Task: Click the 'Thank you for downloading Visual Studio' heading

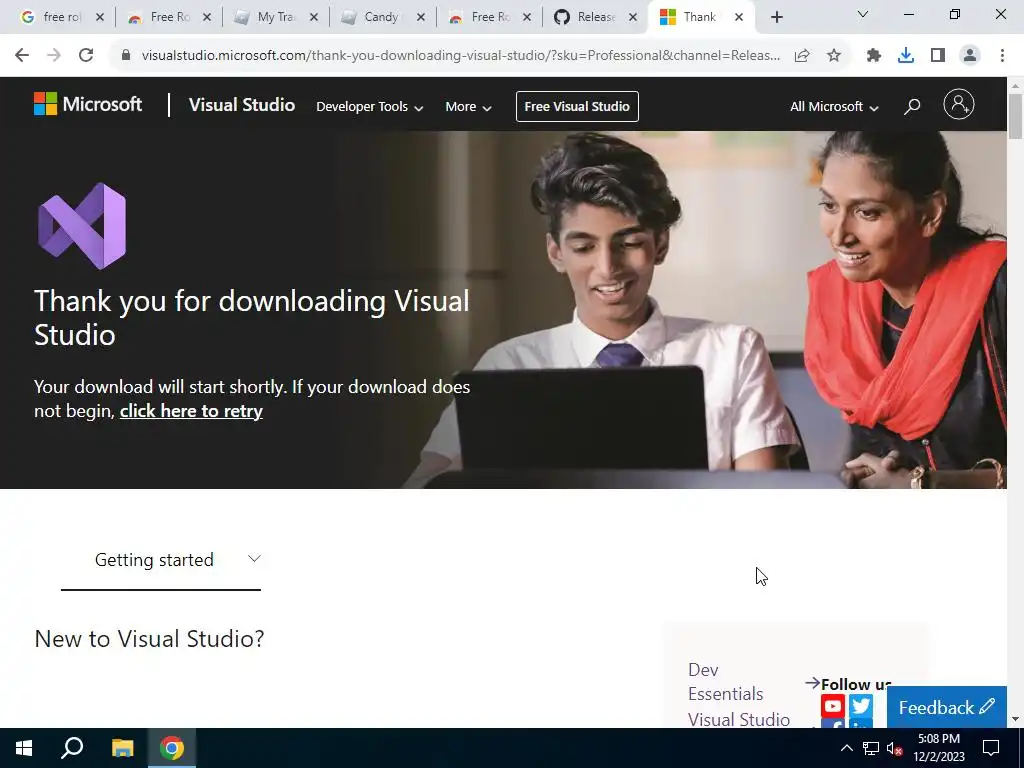Action: [251, 318]
